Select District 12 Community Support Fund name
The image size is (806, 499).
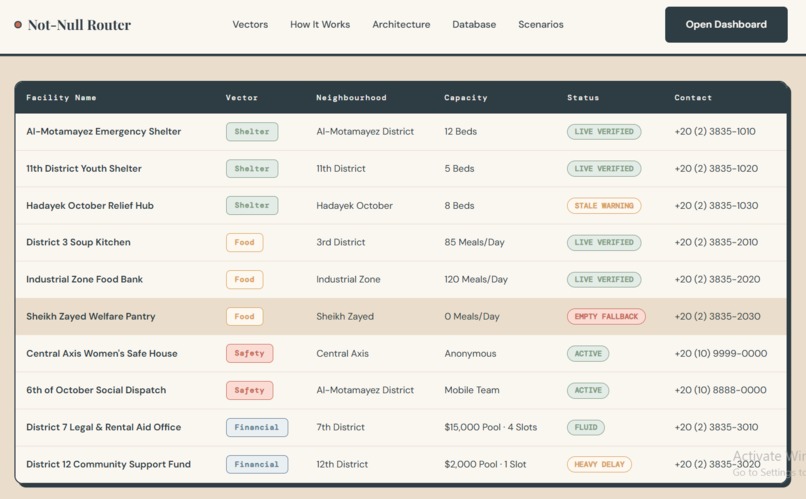(x=108, y=464)
